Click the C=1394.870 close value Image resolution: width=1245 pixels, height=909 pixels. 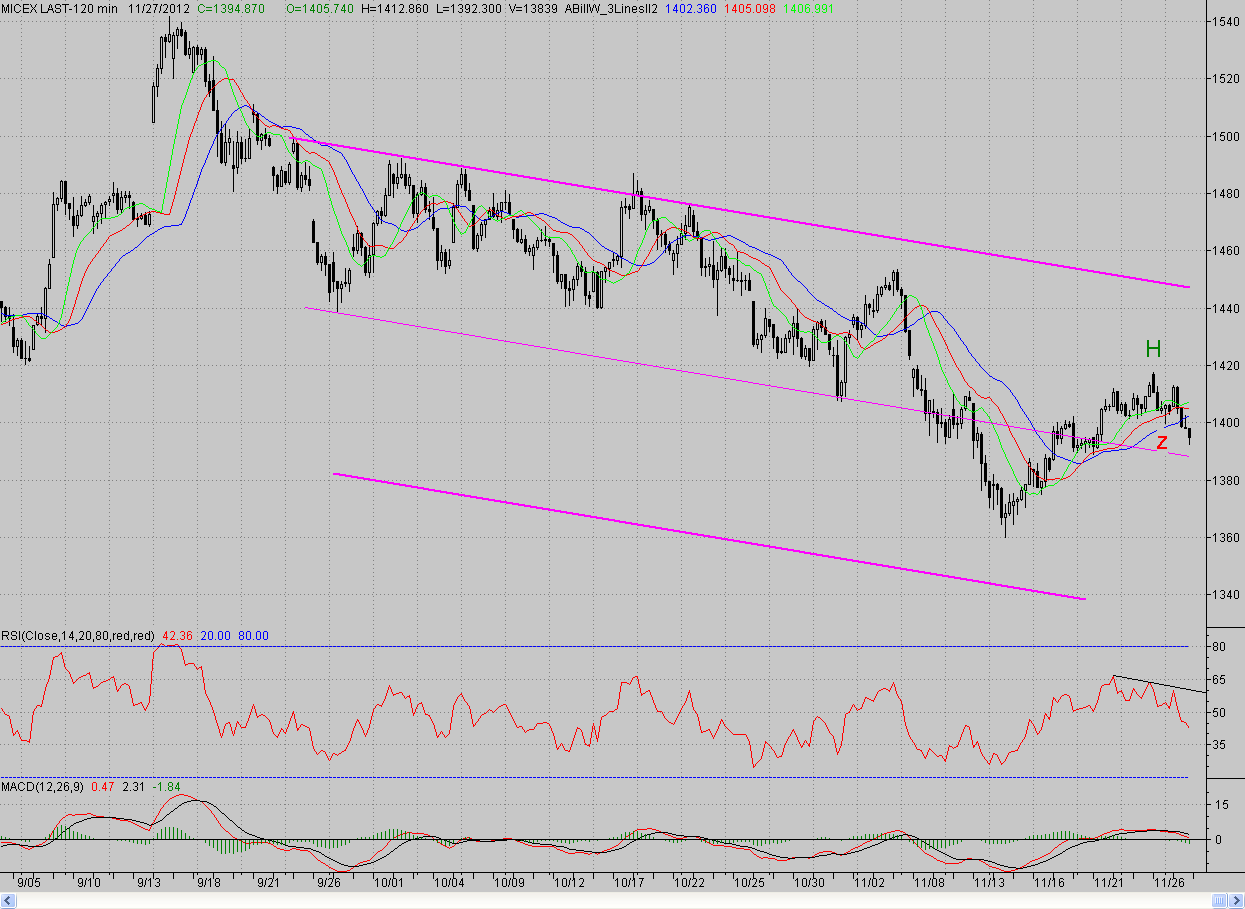[x=230, y=8]
